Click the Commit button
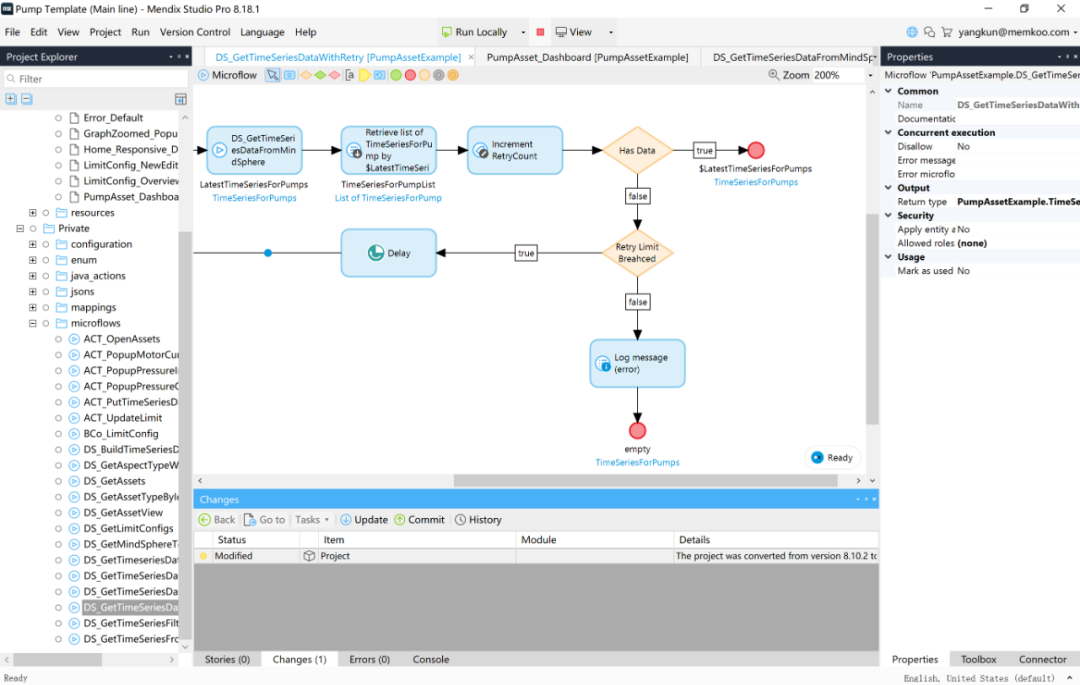1080x685 pixels. coord(419,520)
